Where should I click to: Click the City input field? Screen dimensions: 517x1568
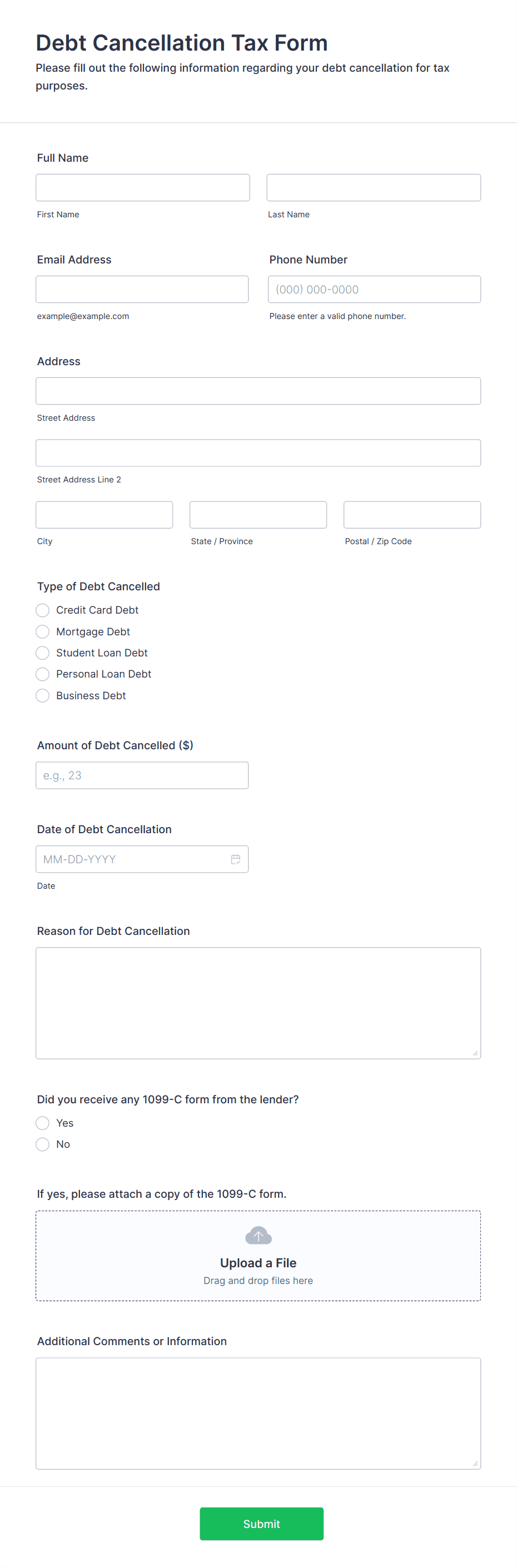click(x=103, y=514)
